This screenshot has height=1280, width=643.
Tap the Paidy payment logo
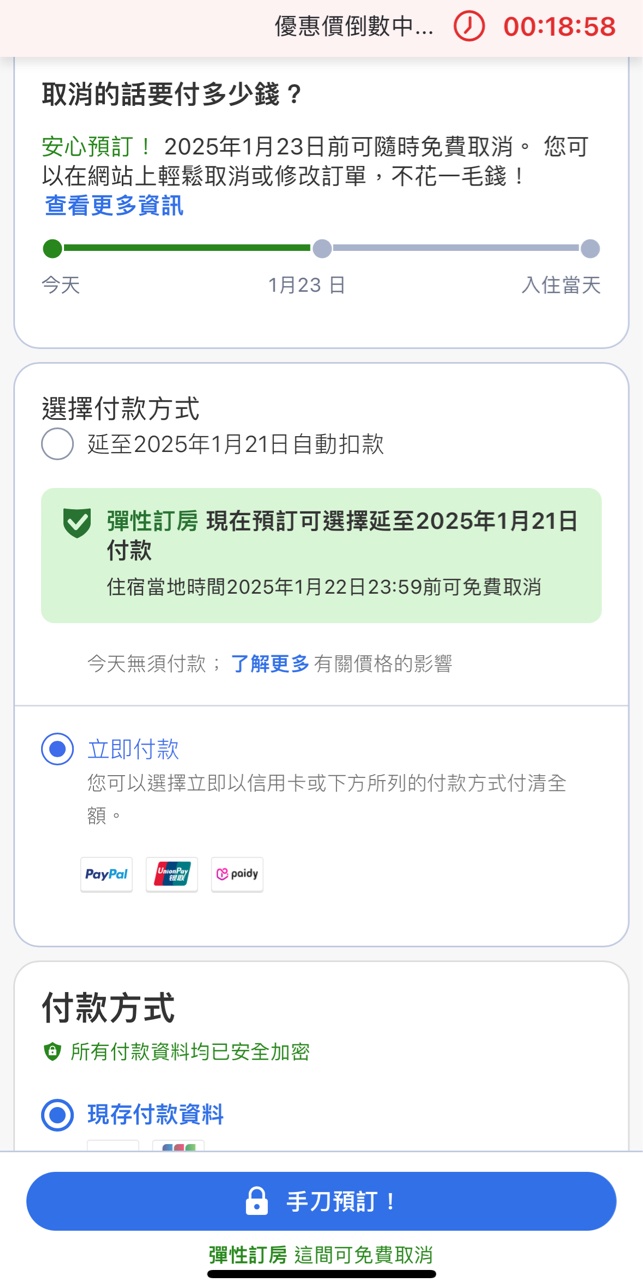point(237,874)
